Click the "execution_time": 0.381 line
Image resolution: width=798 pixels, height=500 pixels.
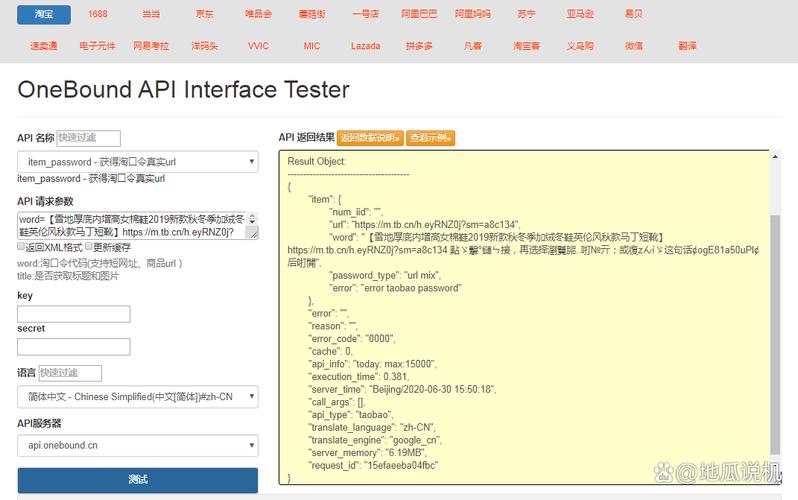coord(359,377)
